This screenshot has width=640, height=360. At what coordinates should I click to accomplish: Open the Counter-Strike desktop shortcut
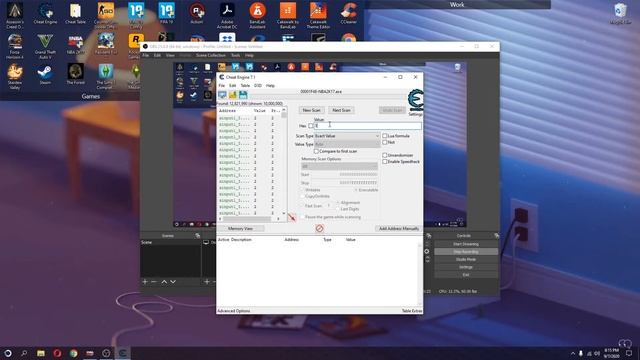106,16
